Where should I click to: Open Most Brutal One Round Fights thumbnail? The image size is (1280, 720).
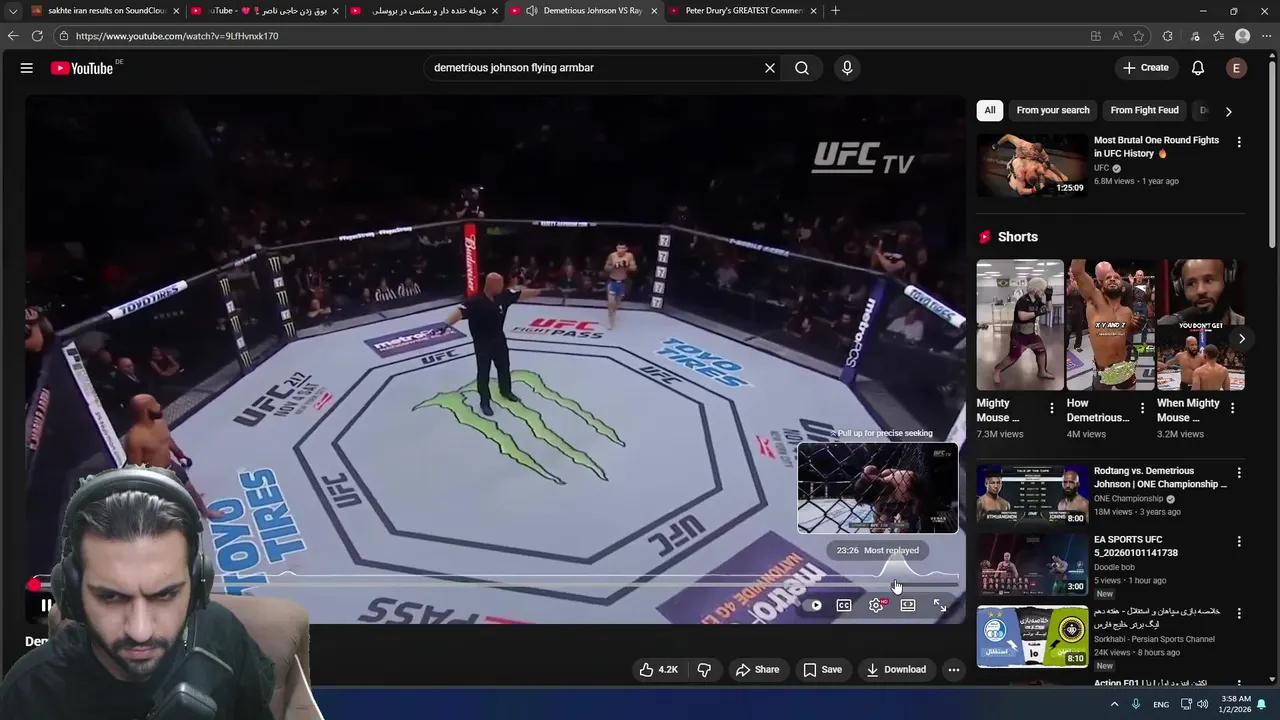(x=1032, y=165)
